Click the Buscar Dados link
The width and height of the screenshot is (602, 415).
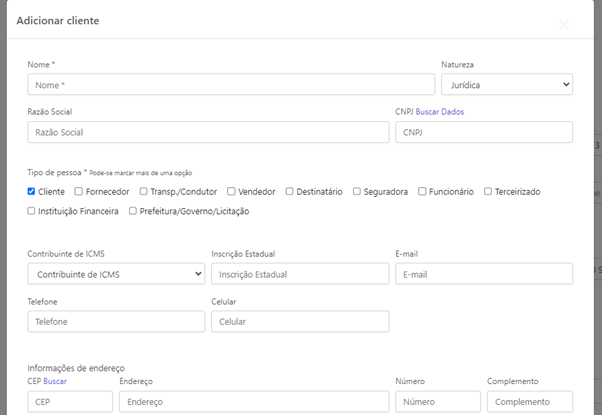(x=440, y=112)
